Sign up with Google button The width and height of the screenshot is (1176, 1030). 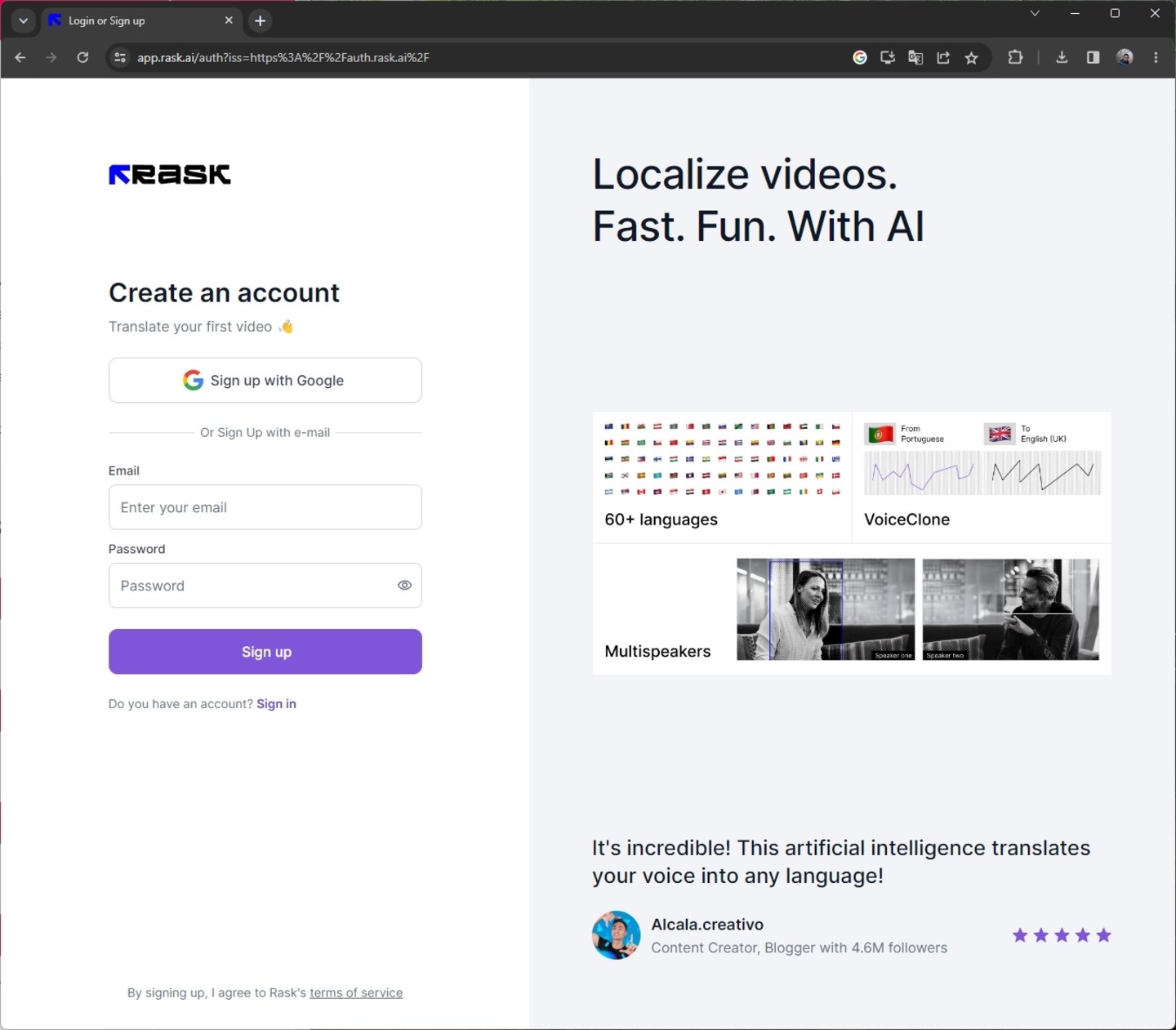click(x=265, y=380)
